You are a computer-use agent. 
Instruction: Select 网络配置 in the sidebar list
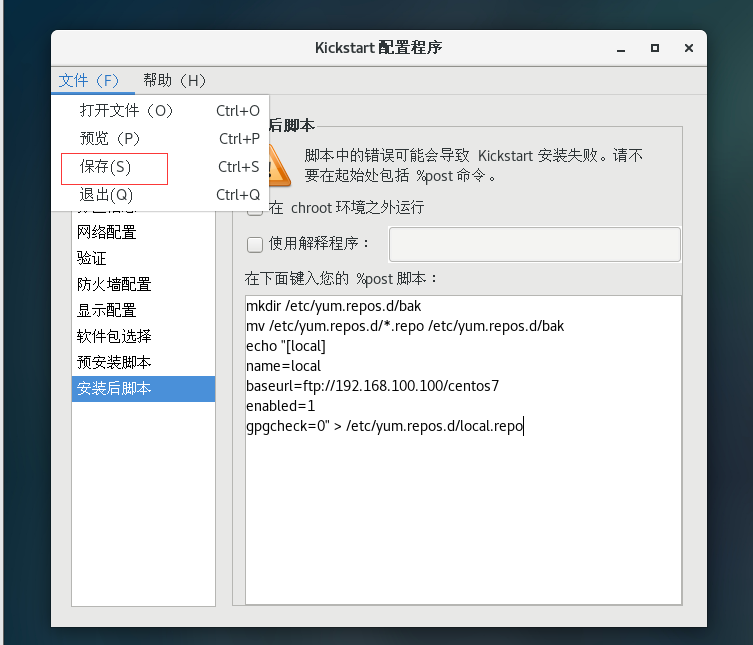[143, 232]
